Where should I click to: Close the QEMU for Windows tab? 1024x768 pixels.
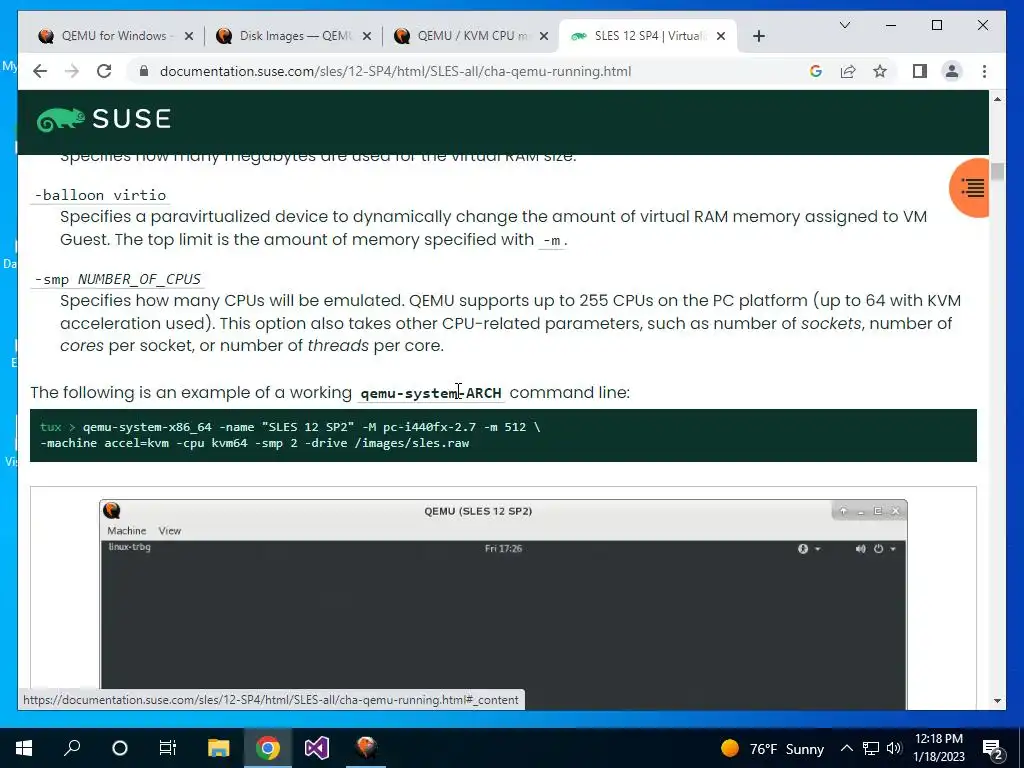click(x=189, y=36)
